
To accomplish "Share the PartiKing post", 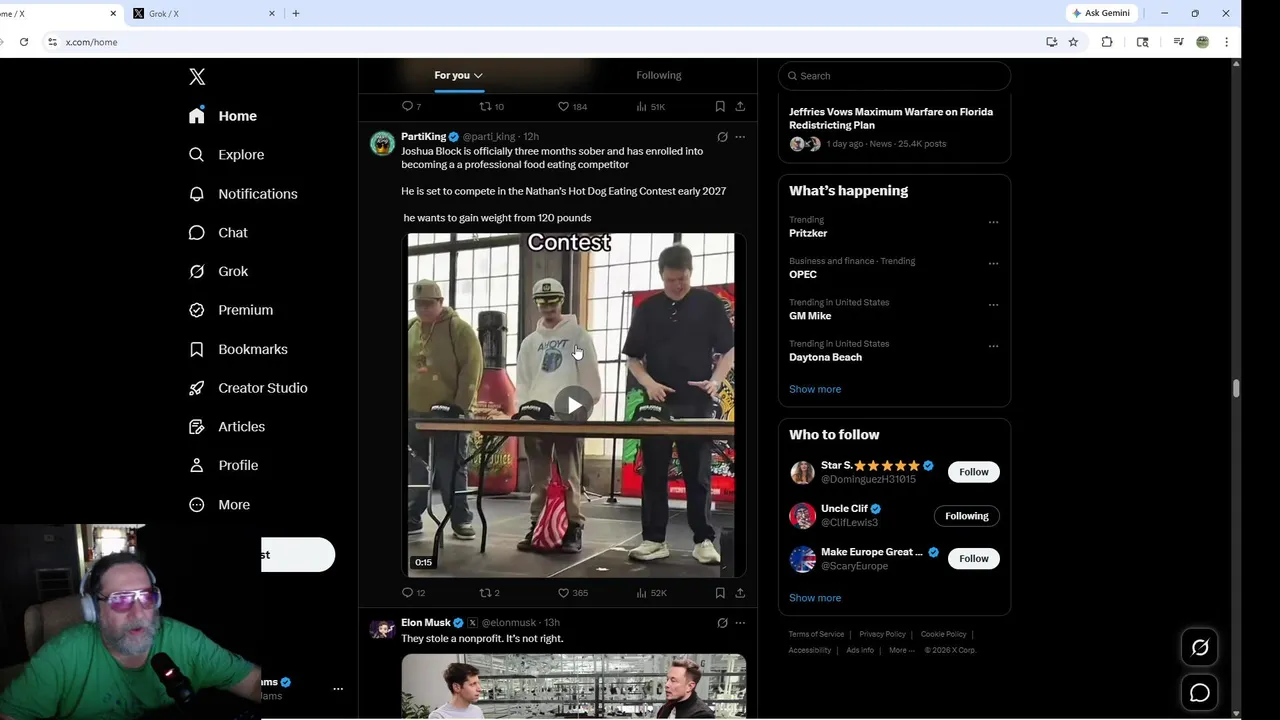I will pyautogui.click(x=740, y=593).
